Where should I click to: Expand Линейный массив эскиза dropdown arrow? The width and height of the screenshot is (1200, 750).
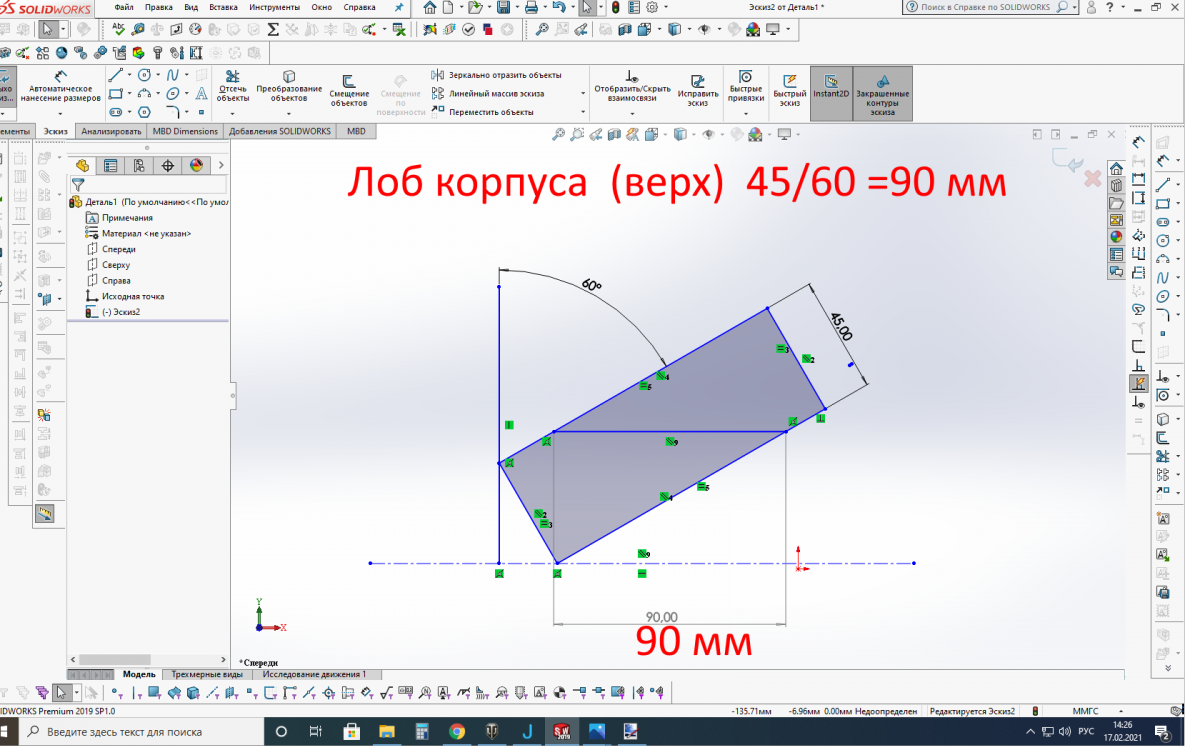[583, 93]
